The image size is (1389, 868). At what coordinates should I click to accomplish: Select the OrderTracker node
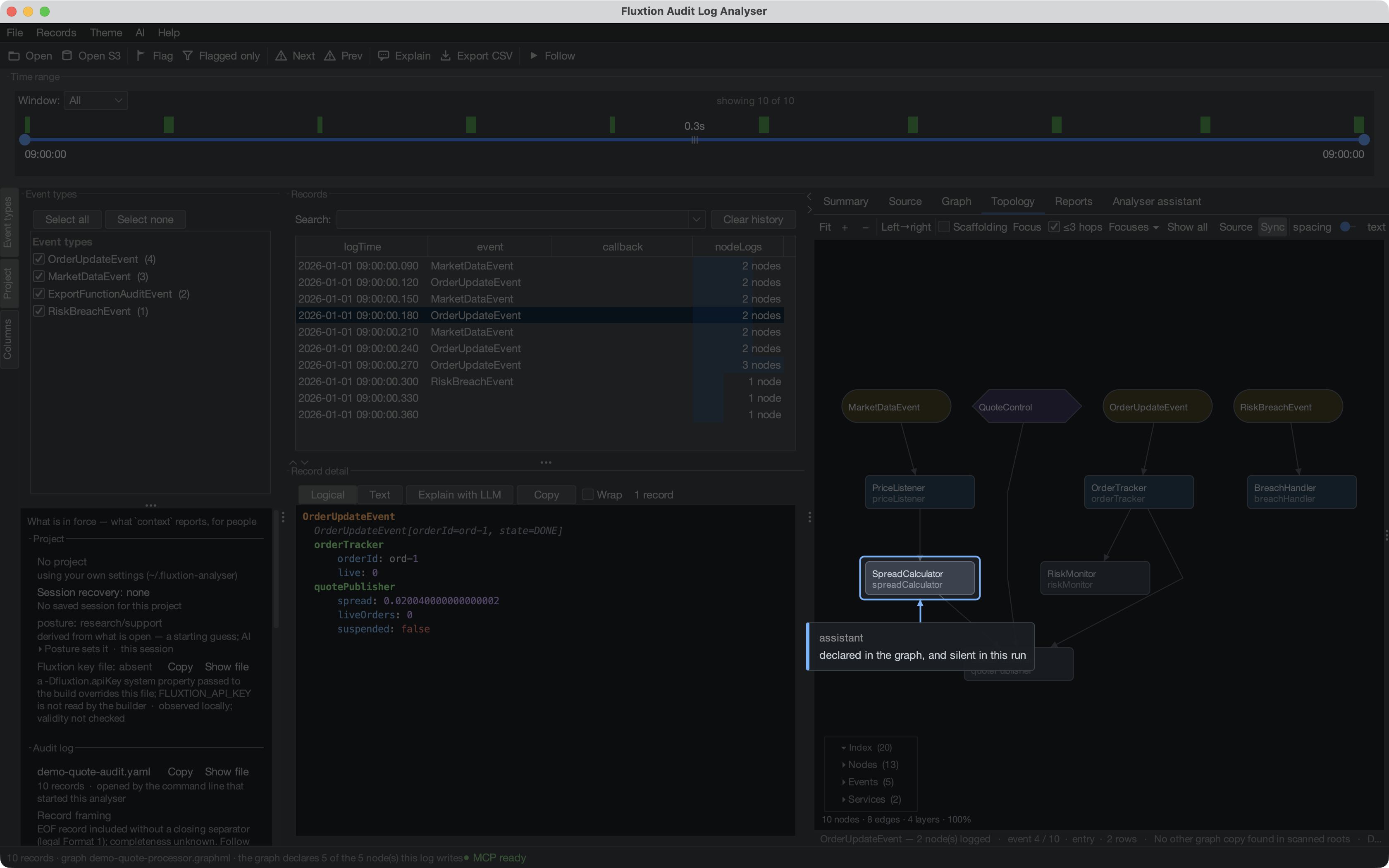tap(1139, 493)
